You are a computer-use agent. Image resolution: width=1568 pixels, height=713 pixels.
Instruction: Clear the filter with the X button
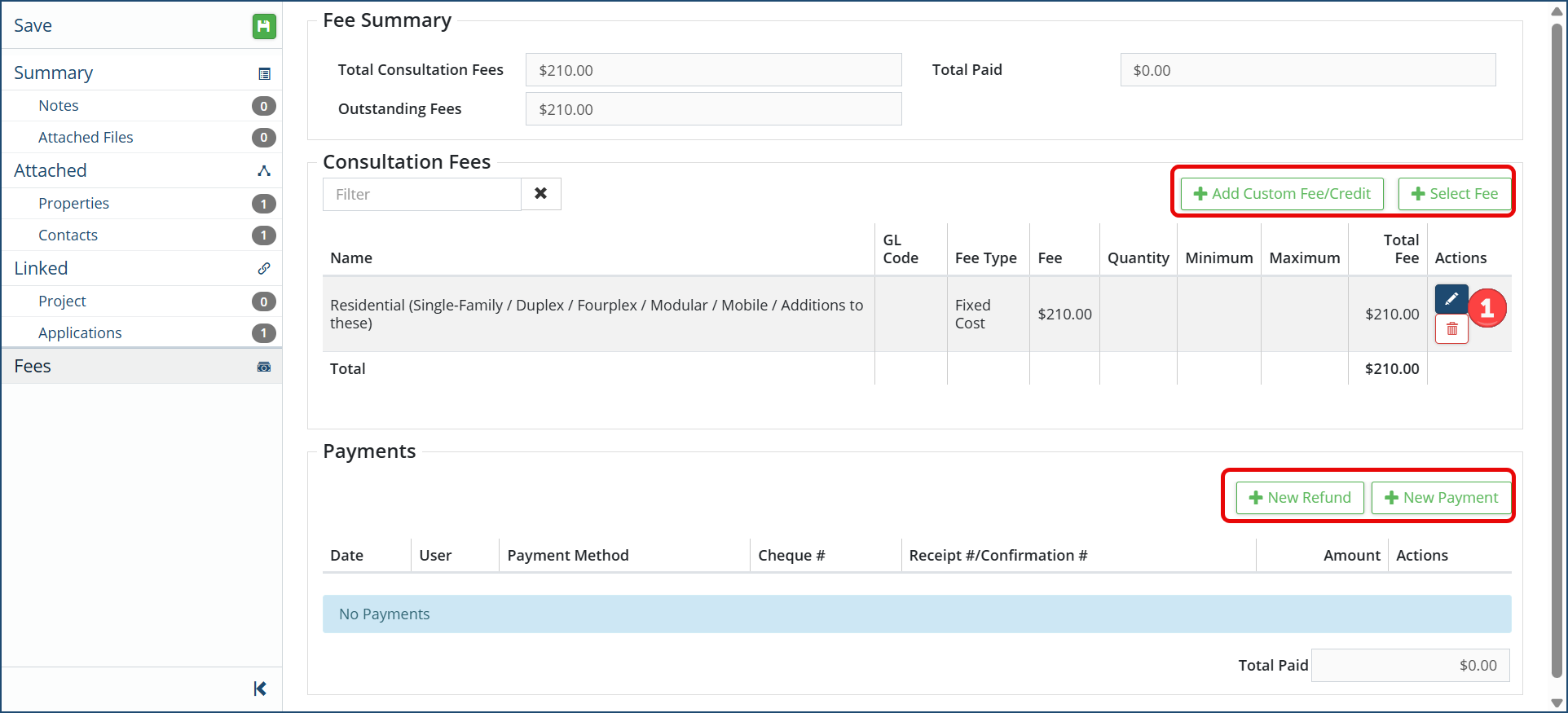pyautogui.click(x=540, y=194)
